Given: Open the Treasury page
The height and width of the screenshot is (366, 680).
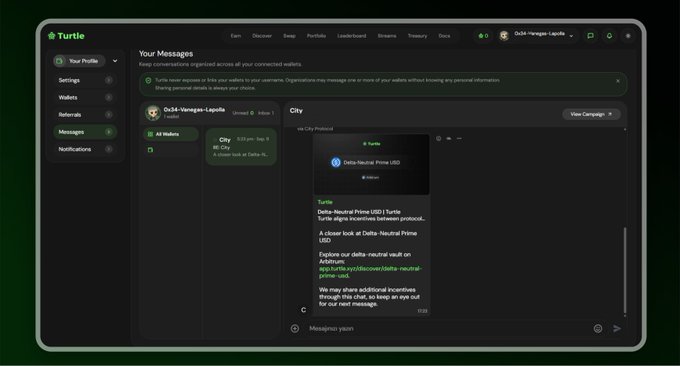Looking at the screenshot, I should coord(417,36).
